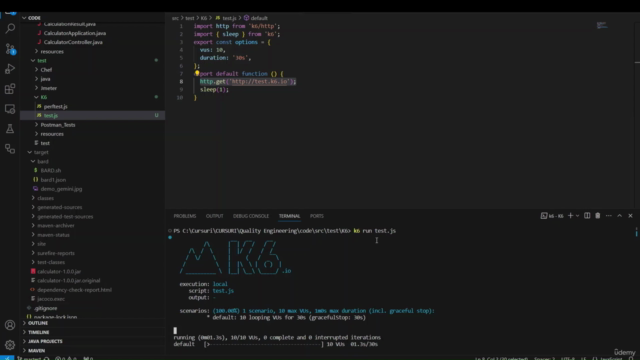
Task: Split the terminal panel
Action: (x=587, y=216)
